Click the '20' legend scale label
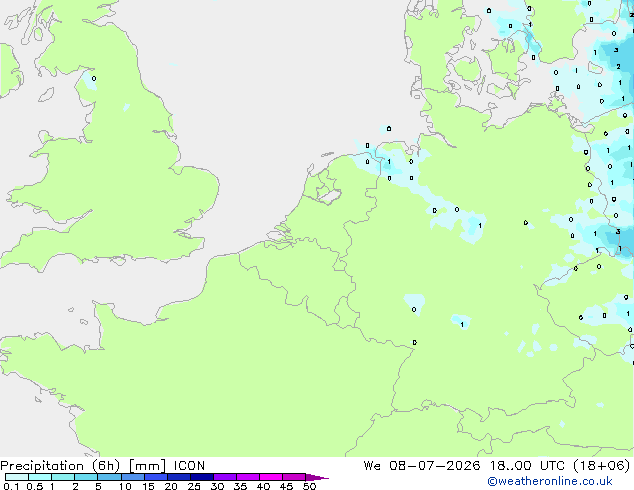 tap(171, 486)
